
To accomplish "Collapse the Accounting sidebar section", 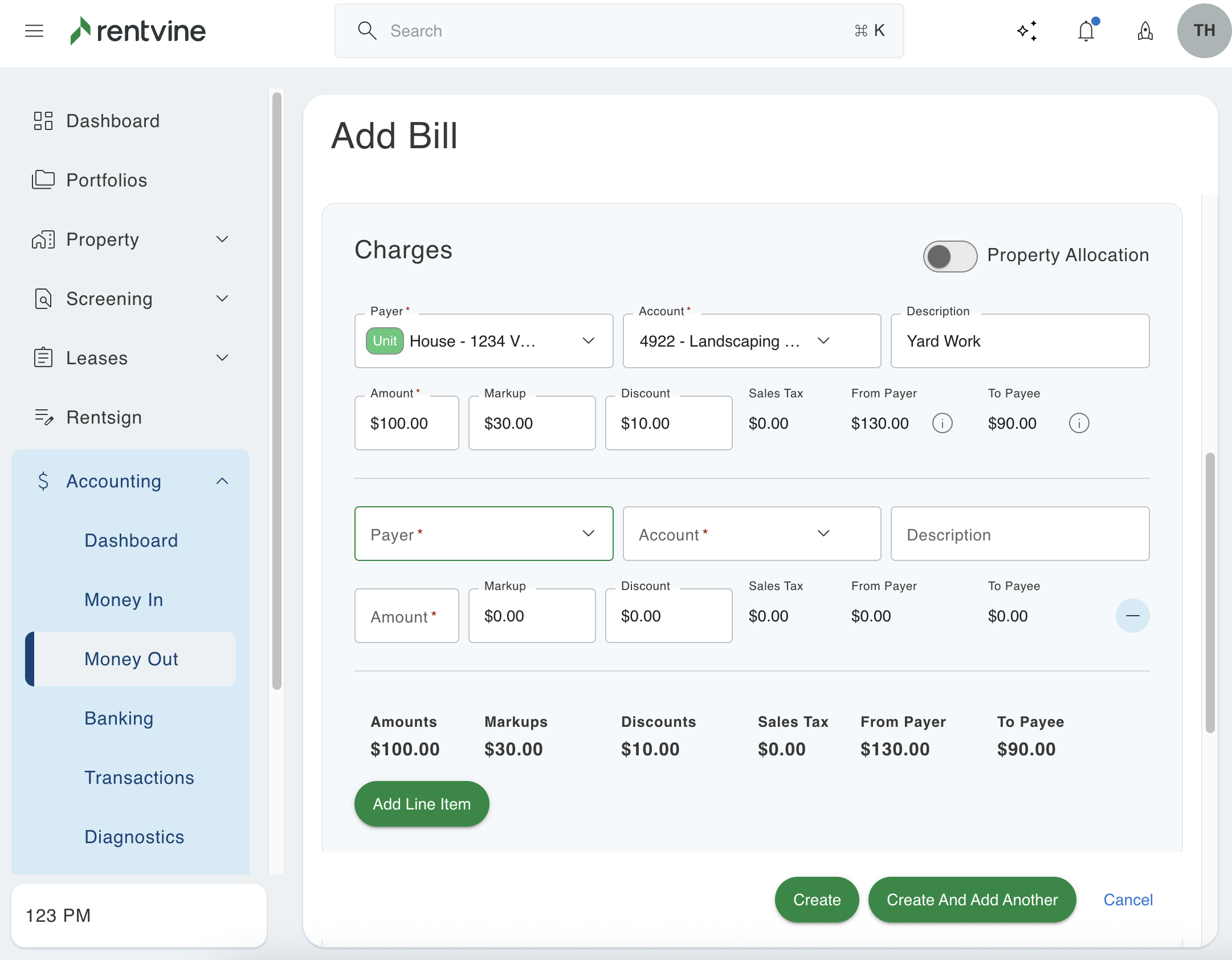I will [x=222, y=481].
